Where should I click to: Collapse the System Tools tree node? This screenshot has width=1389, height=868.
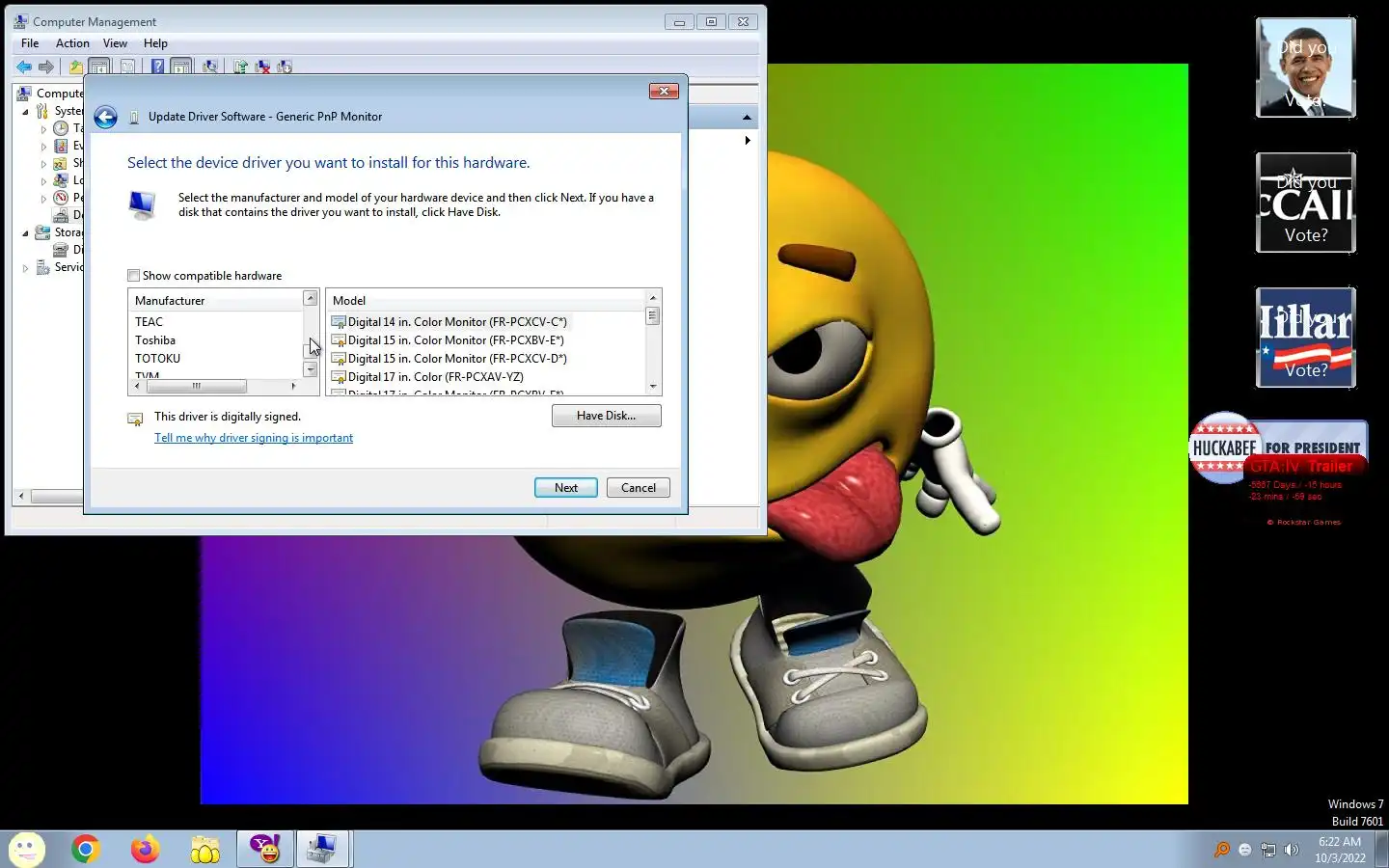tap(26, 111)
